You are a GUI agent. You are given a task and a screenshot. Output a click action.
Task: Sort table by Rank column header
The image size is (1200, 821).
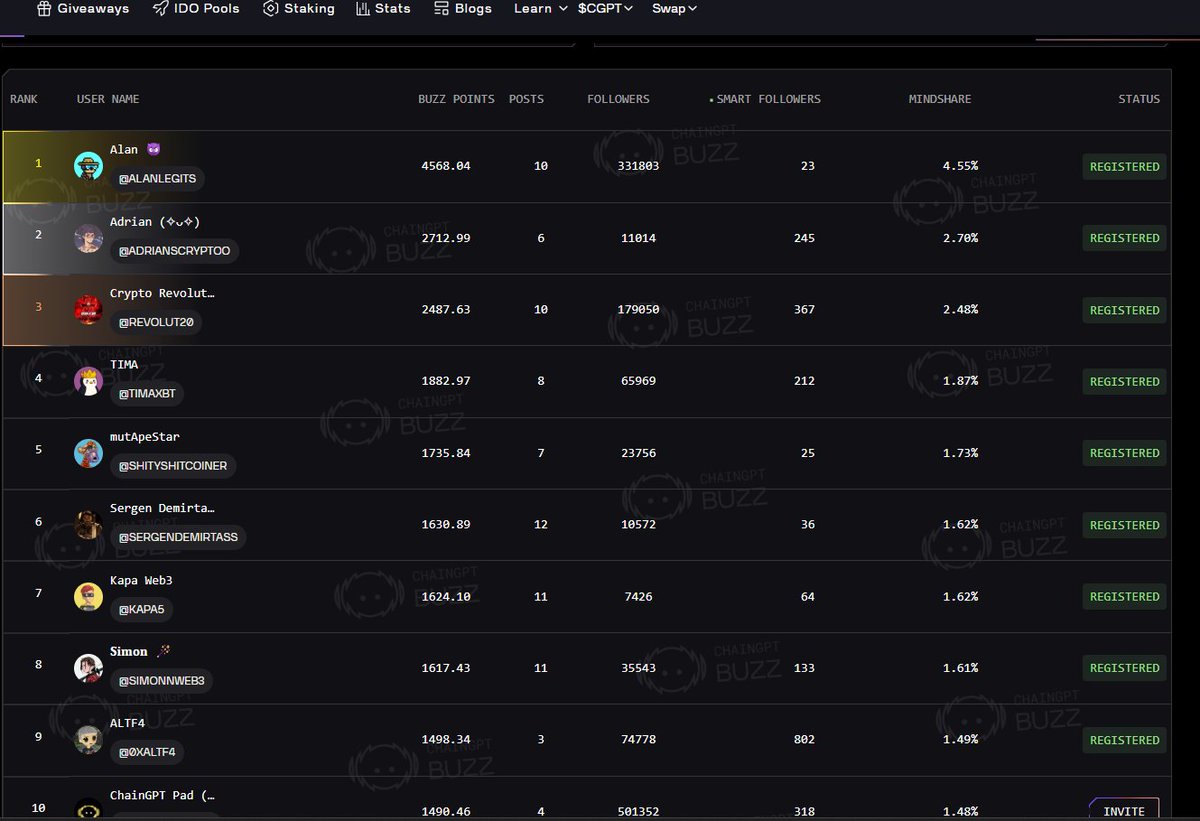pyautogui.click(x=24, y=99)
